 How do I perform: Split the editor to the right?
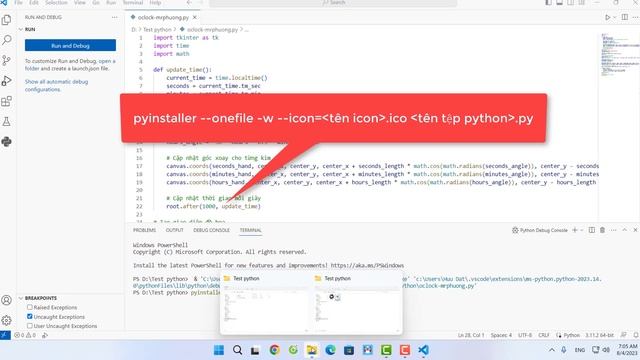pyautogui.click(x=624, y=17)
